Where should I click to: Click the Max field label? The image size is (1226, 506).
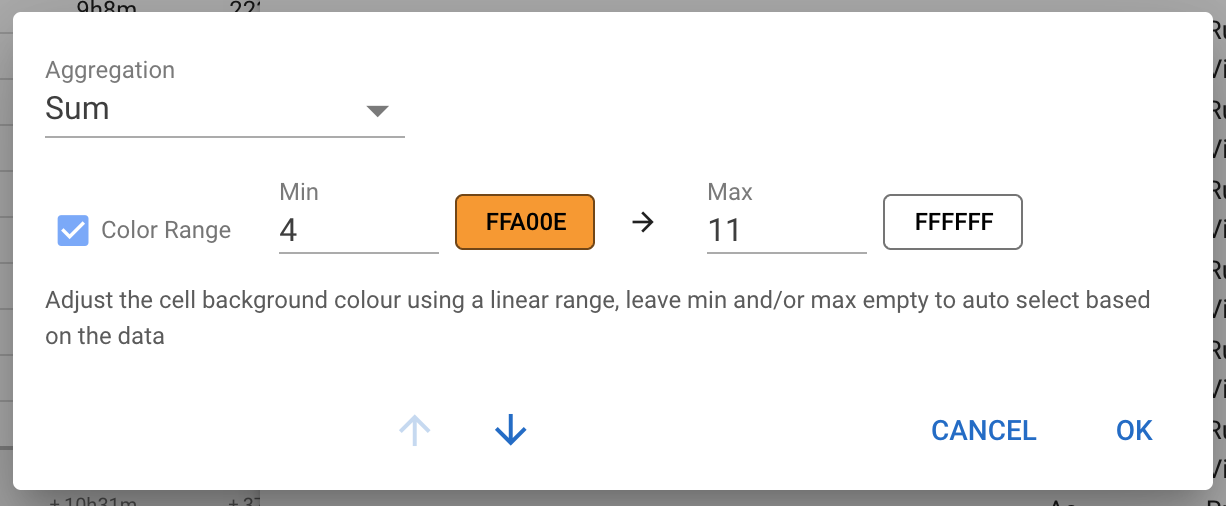click(730, 191)
